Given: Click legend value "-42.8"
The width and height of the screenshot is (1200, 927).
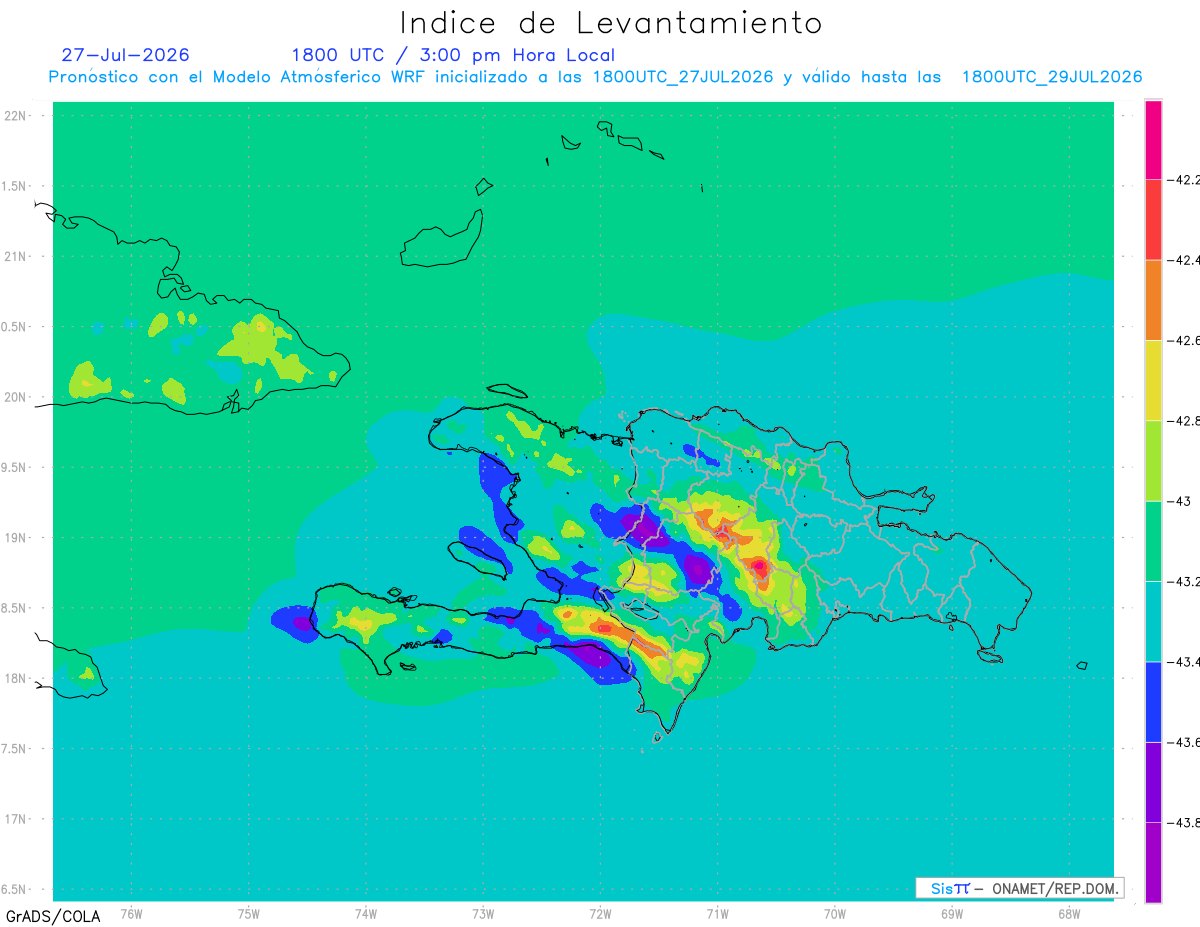Looking at the screenshot, I should [x=1183, y=421].
